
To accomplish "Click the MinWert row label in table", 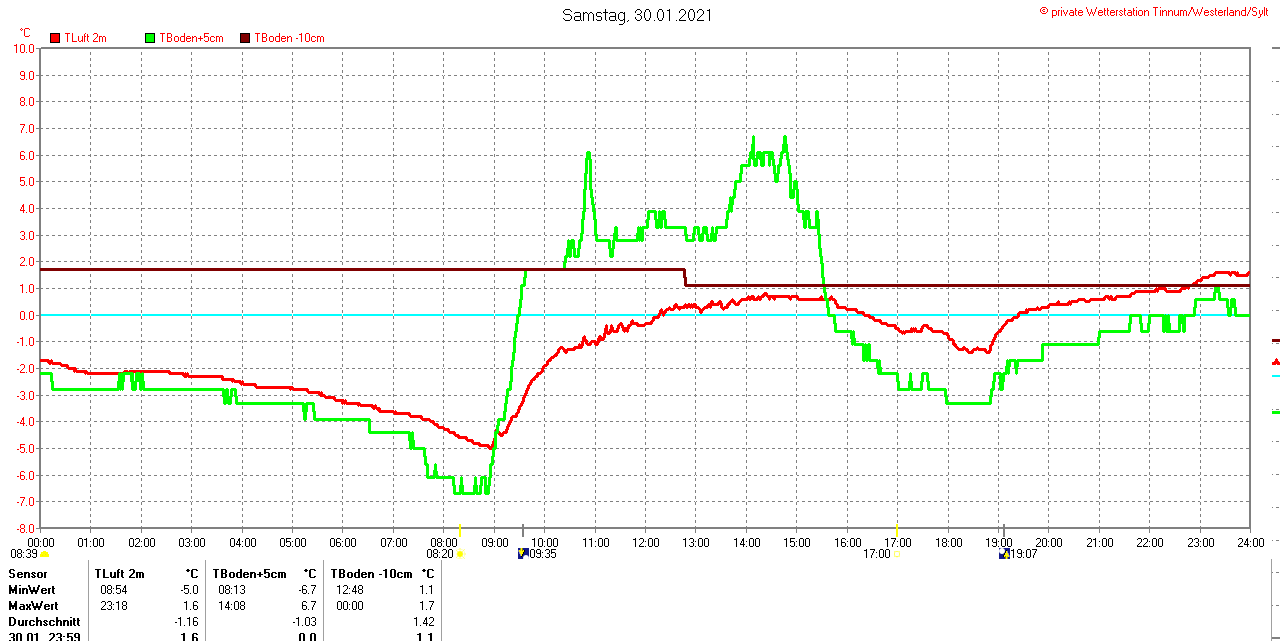I will 32,590.
